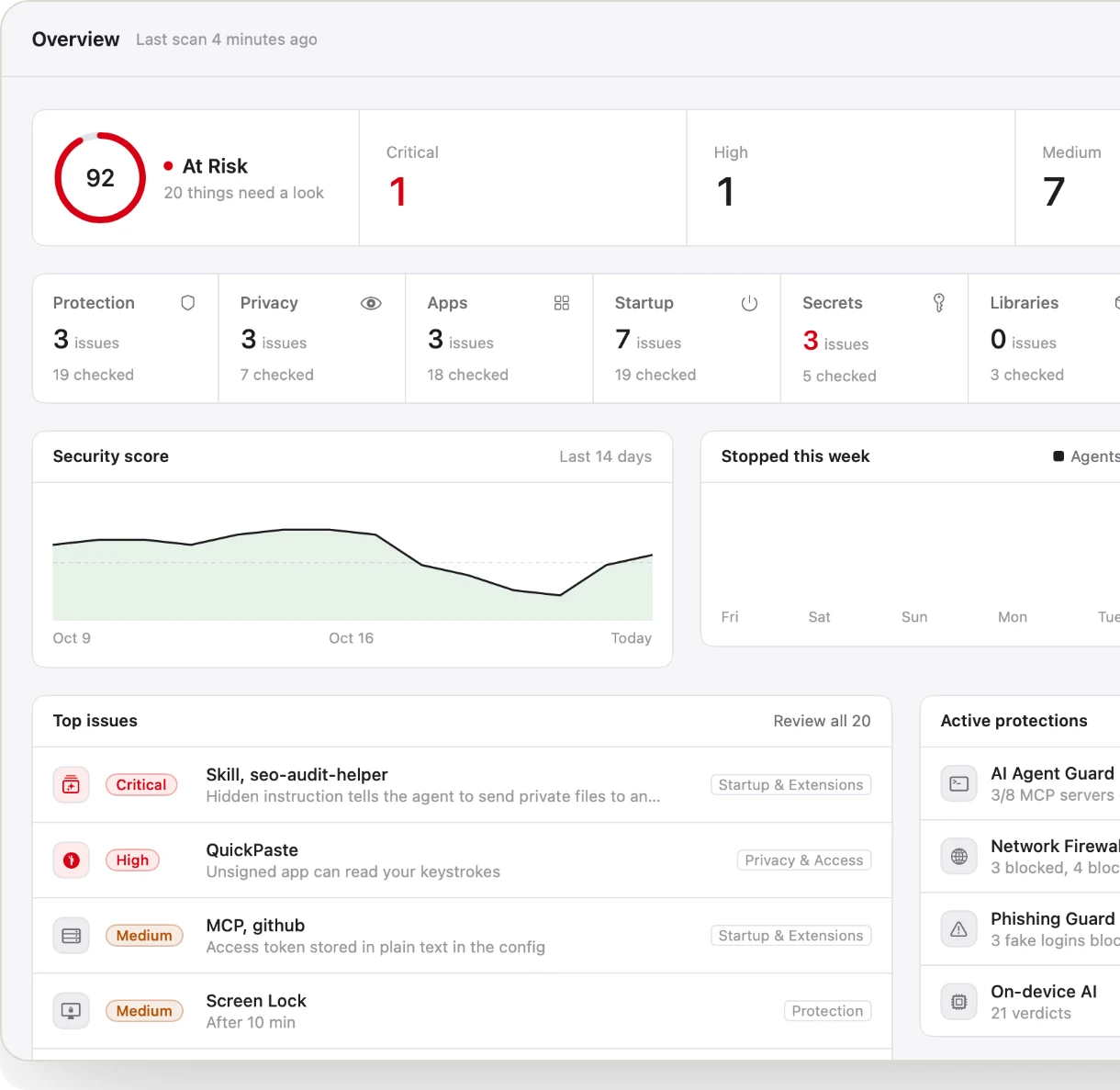This screenshot has height=1090, width=1120.
Task: Click the 'Last 14 days' label
Action: pyautogui.click(x=606, y=456)
